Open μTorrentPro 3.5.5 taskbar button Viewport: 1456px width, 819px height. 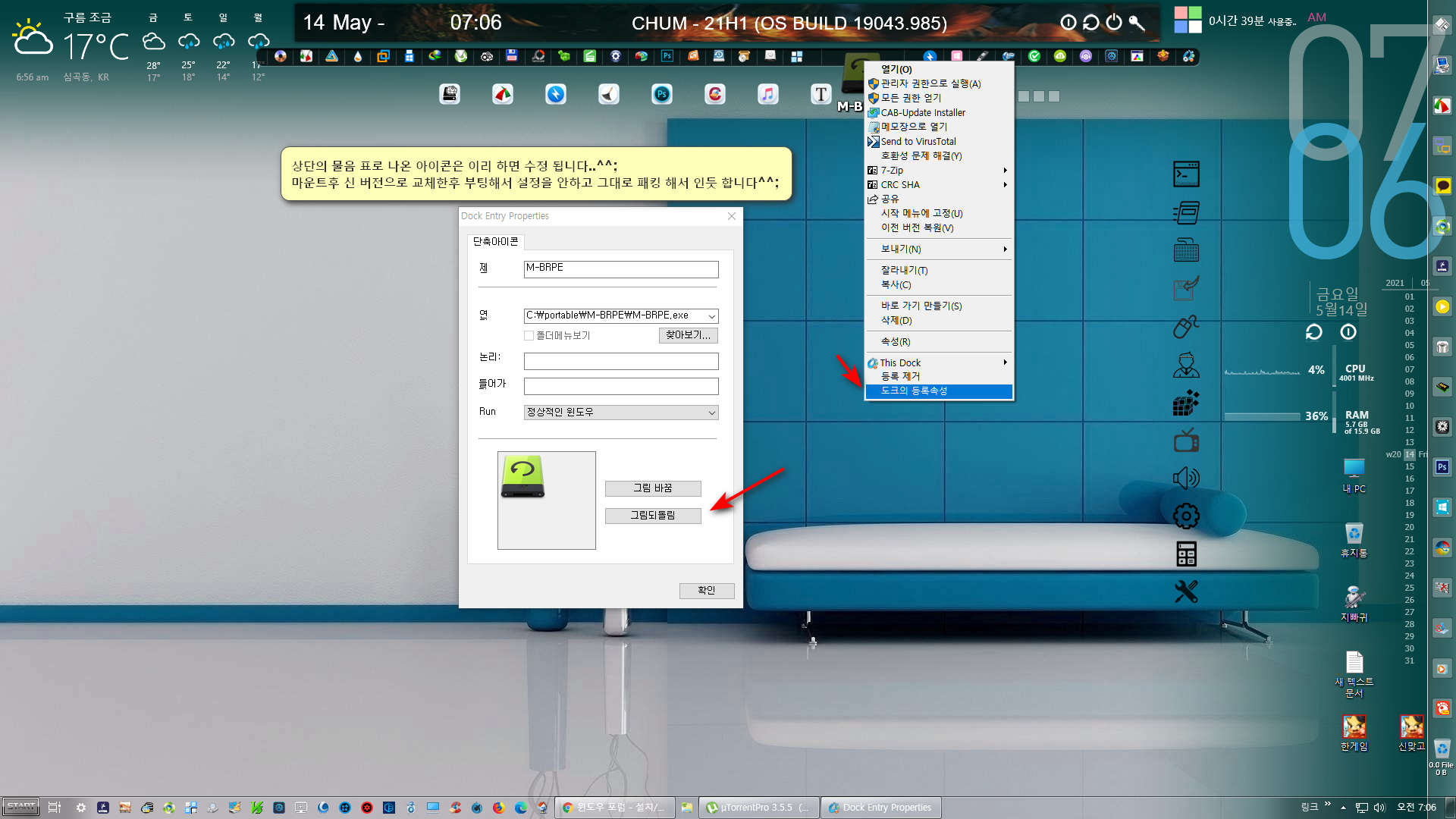(758, 808)
